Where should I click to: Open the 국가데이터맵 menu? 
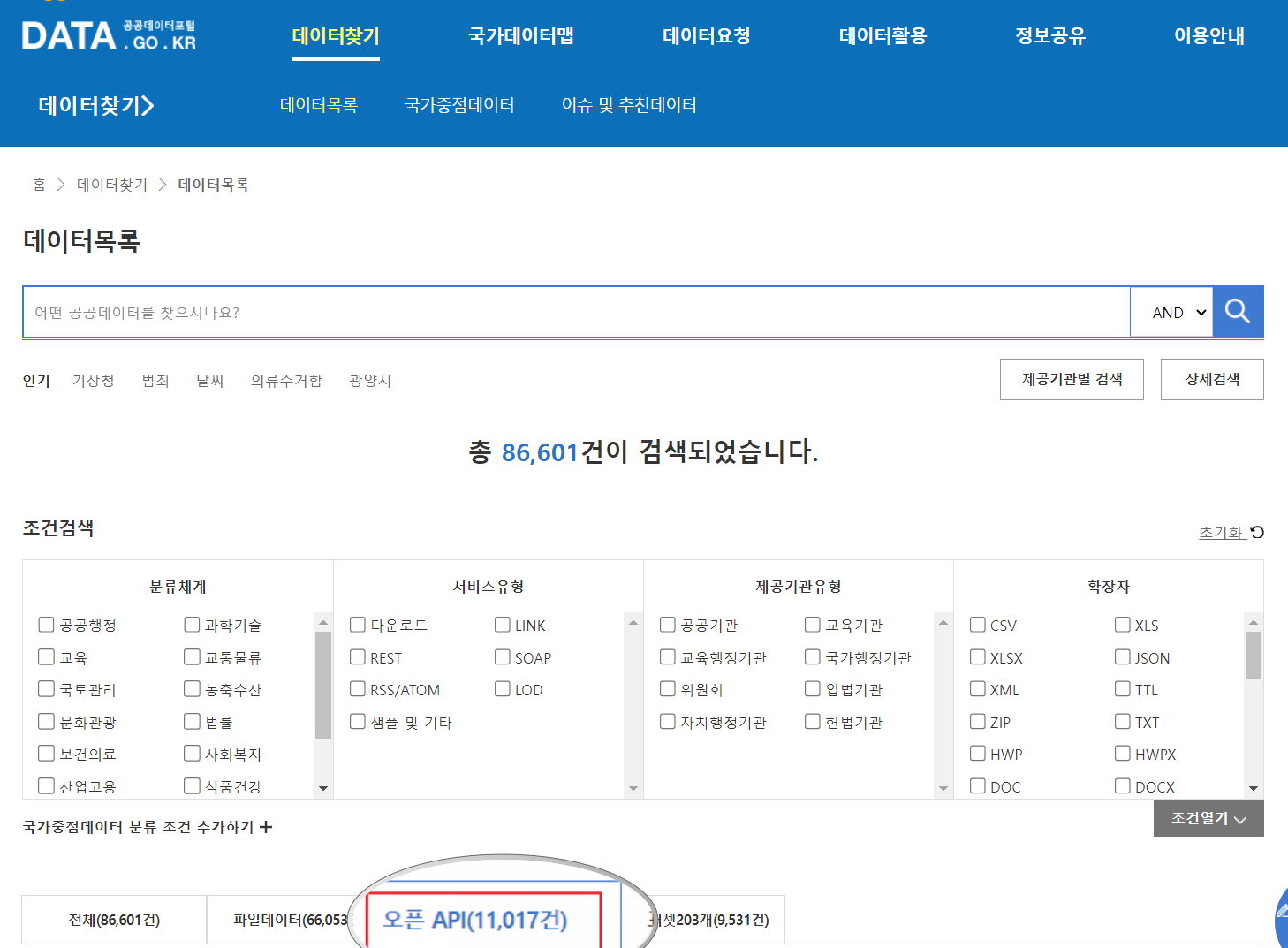[521, 36]
